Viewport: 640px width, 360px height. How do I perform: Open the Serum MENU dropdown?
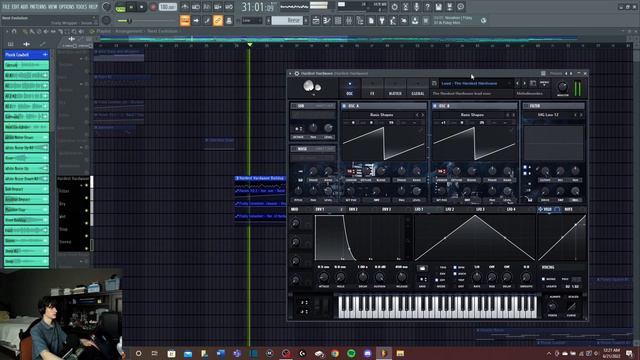[544, 83]
